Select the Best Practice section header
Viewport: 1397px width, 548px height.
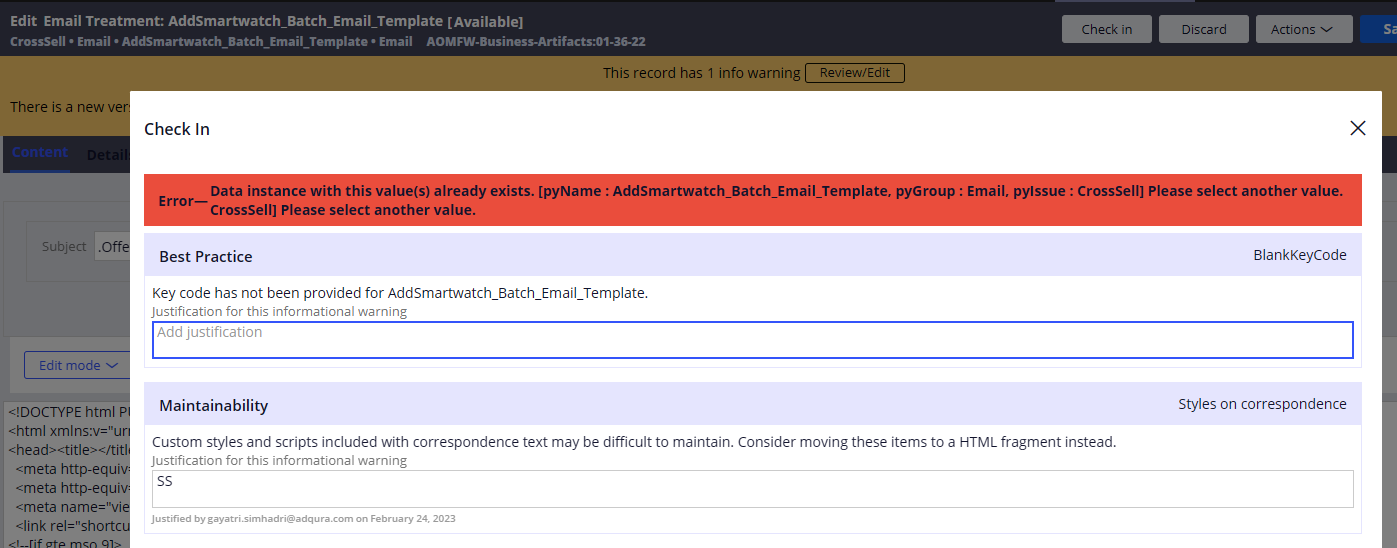206,256
